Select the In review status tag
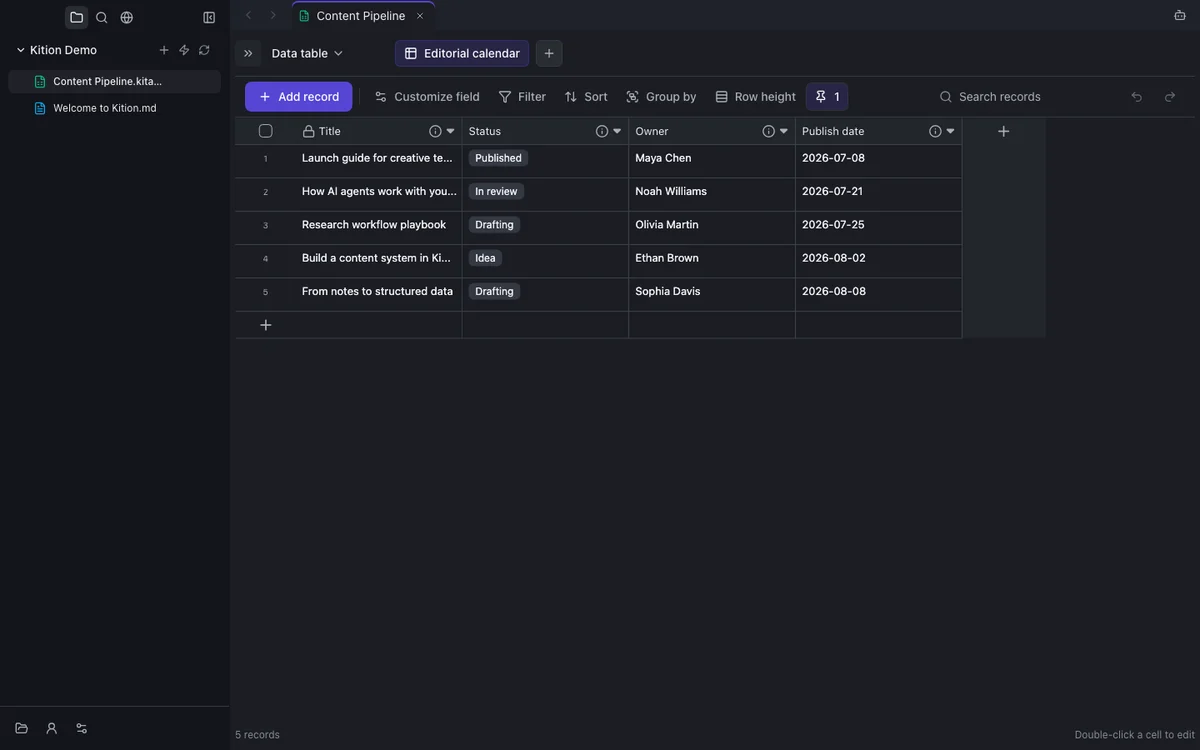1200x750 pixels. point(496,191)
